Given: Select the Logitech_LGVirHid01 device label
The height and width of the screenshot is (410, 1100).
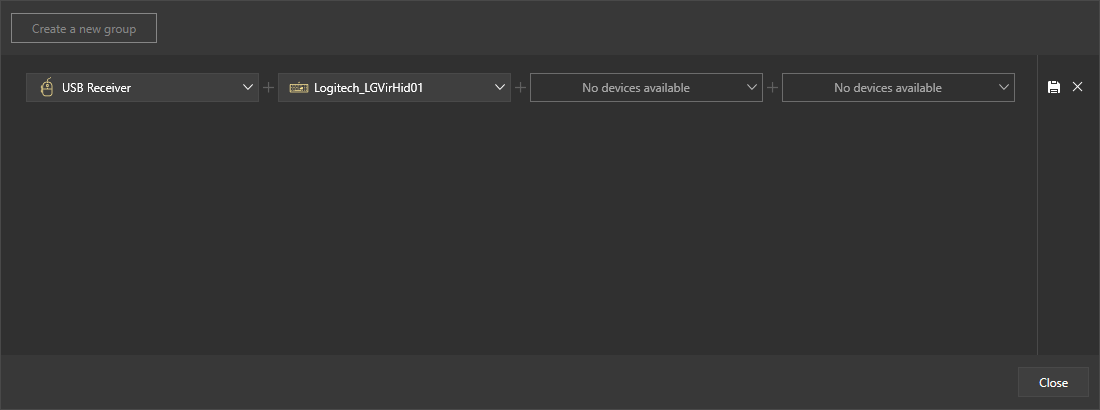Looking at the screenshot, I should [x=368, y=88].
